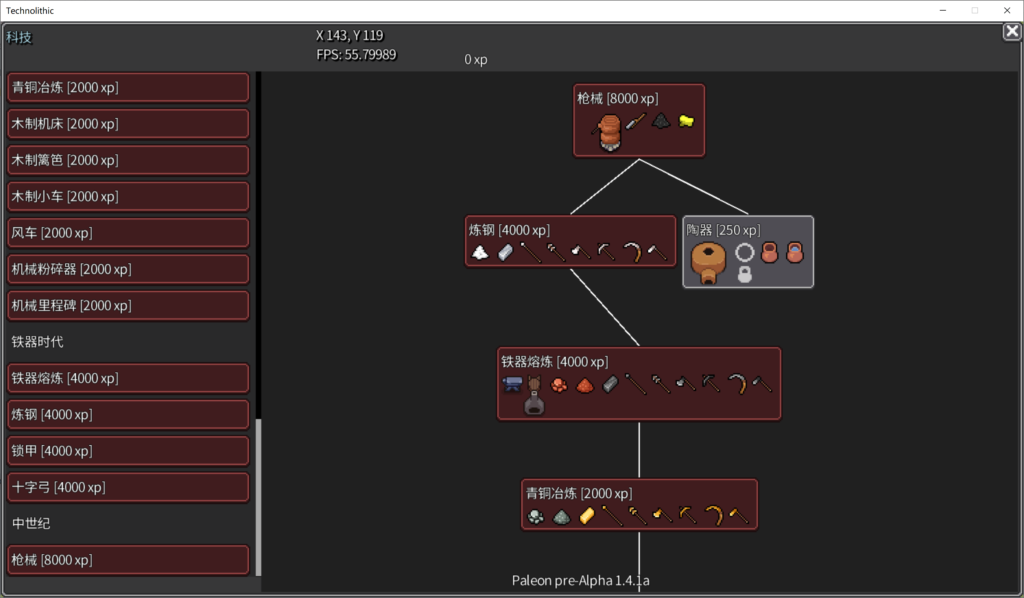Image resolution: width=1024 pixels, height=598 pixels.
Task: Click the 0 xp counter
Action: tap(476, 59)
